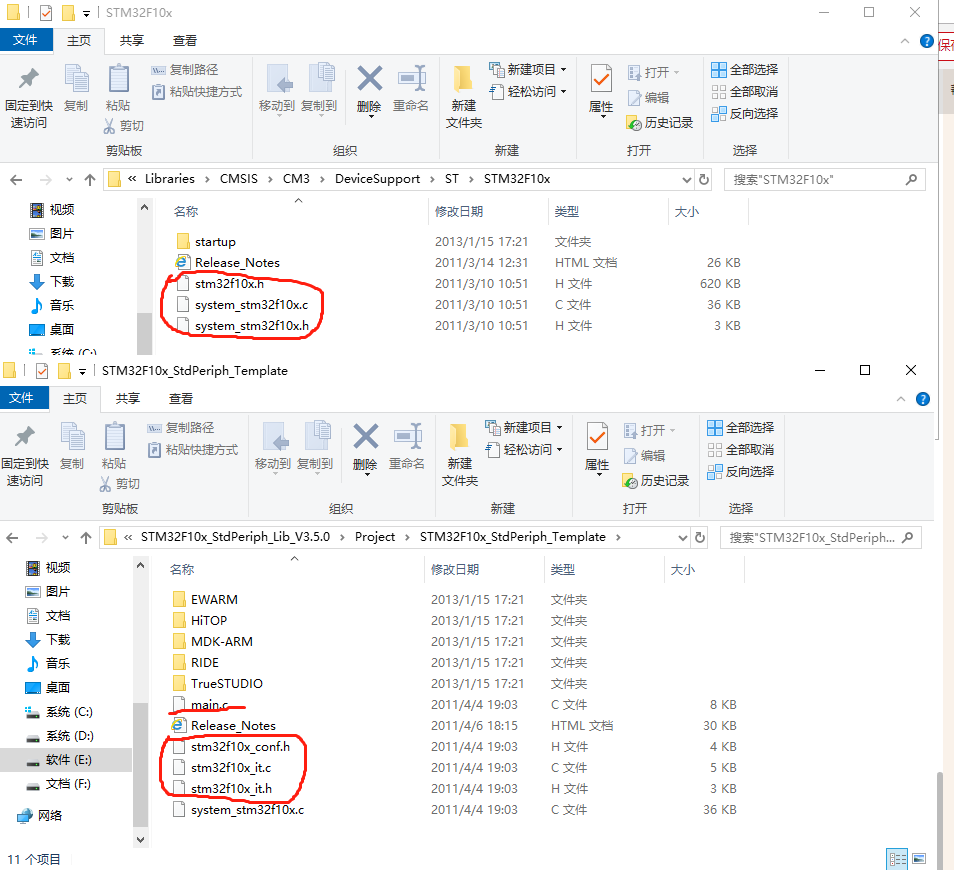Image resolution: width=954 pixels, height=870 pixels.
Task: Click Up arrow in bottom window navigation
Action: pyautogui.click(x=86, y=538)
